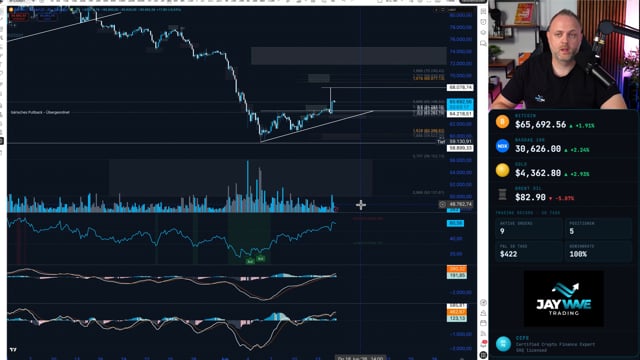Select the 64,218.51 price label
The height and width of the screenshot is (360, 640).
click(460, 114)
